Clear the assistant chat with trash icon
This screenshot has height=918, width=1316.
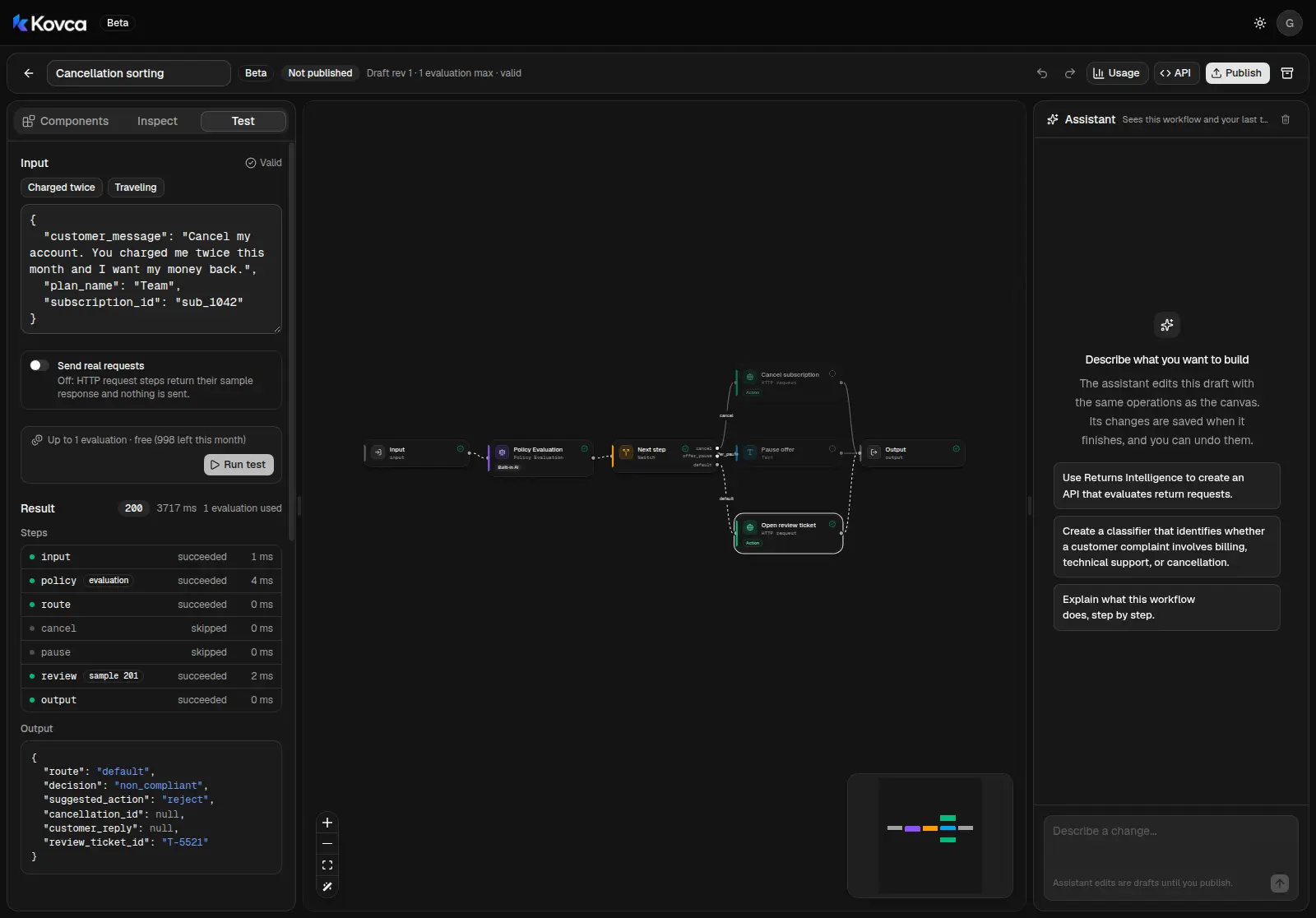click(1286, 119)
